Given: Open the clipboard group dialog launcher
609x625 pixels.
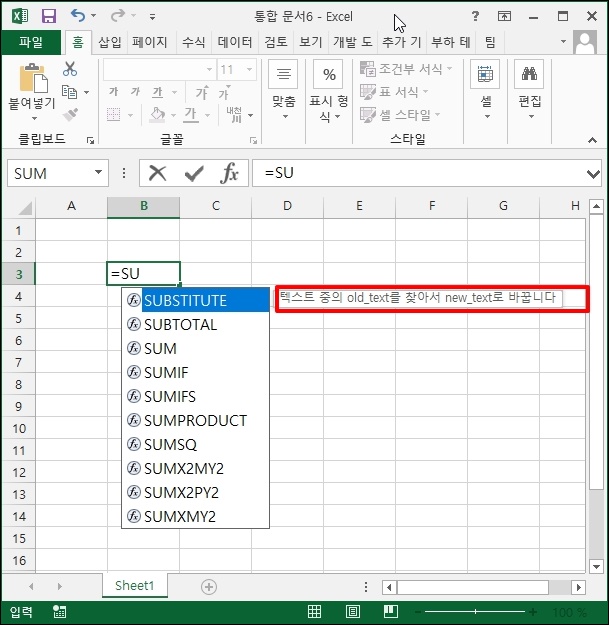Looking at the screenshot, I should click(90, 140).
